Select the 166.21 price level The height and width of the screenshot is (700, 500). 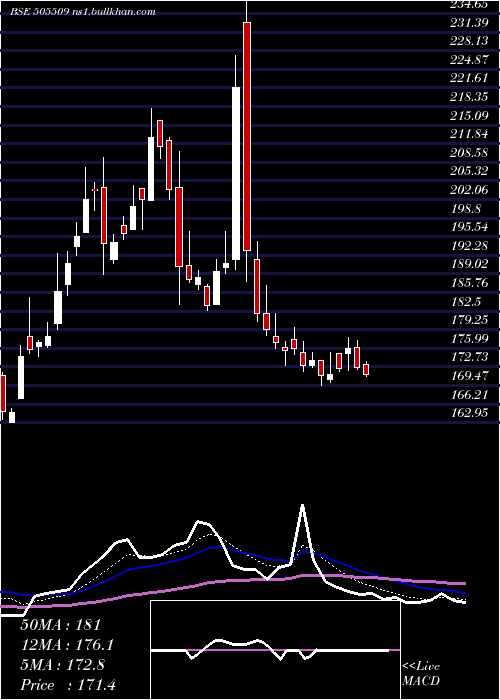tap(469, 395)
